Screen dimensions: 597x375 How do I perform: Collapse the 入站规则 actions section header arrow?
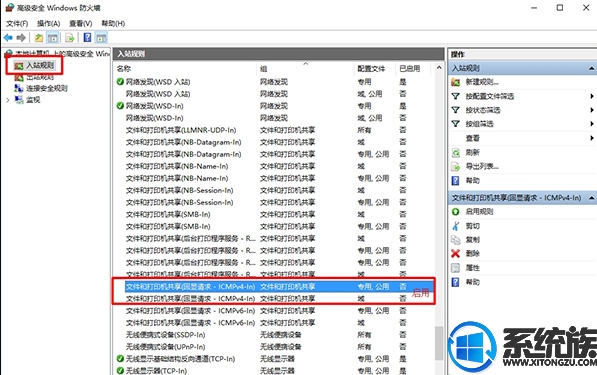(x=591, y=69)
